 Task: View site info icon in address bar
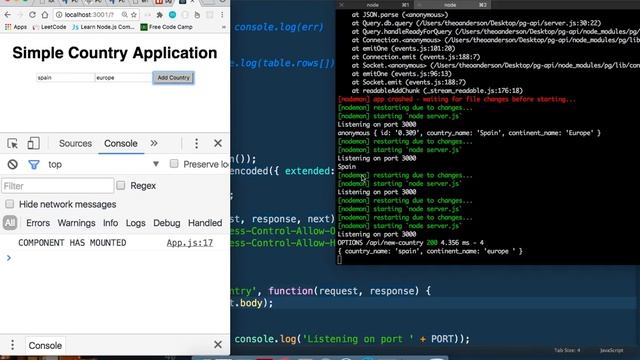pos(59,15)
